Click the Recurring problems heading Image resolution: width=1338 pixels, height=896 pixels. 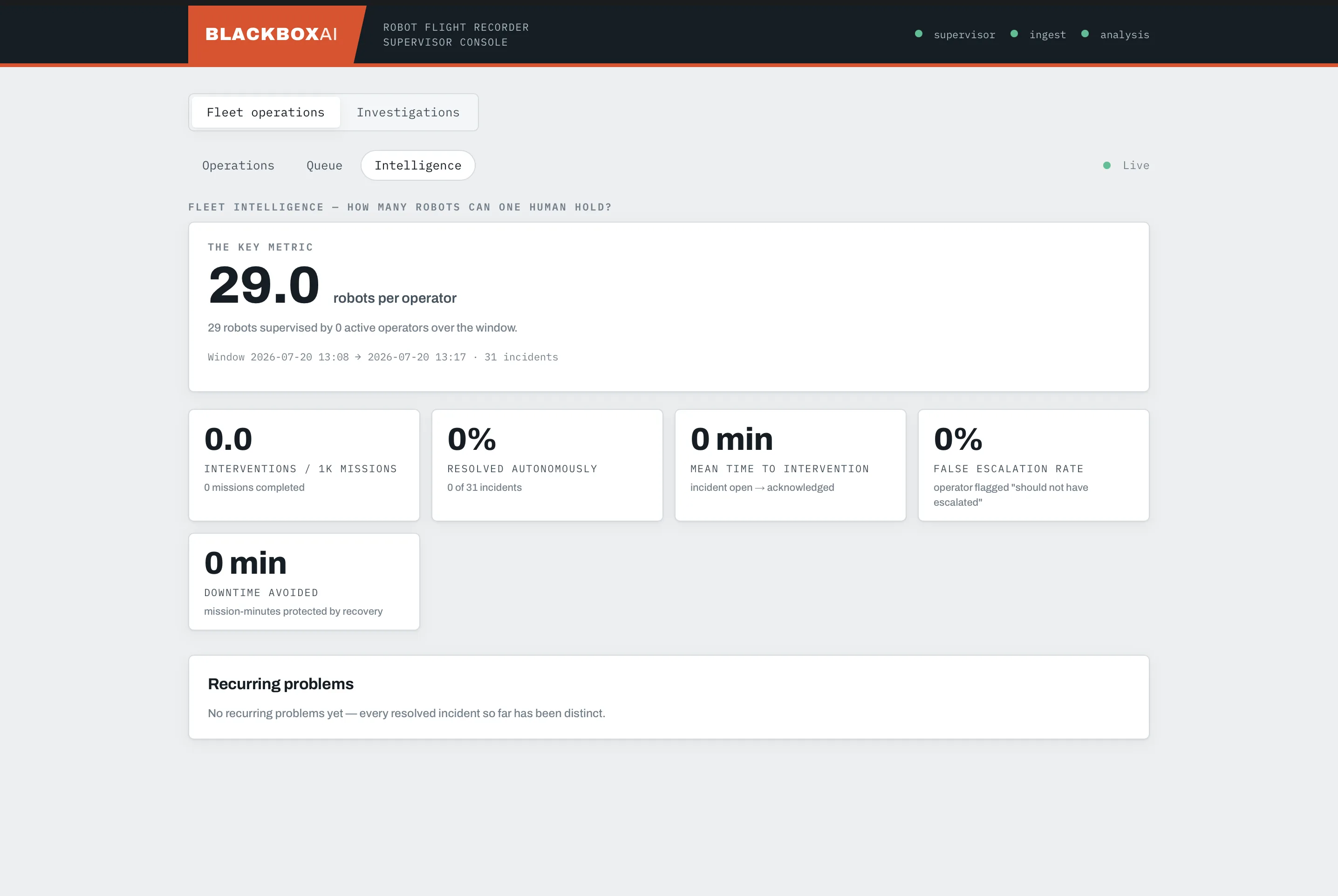click(280, 684)
